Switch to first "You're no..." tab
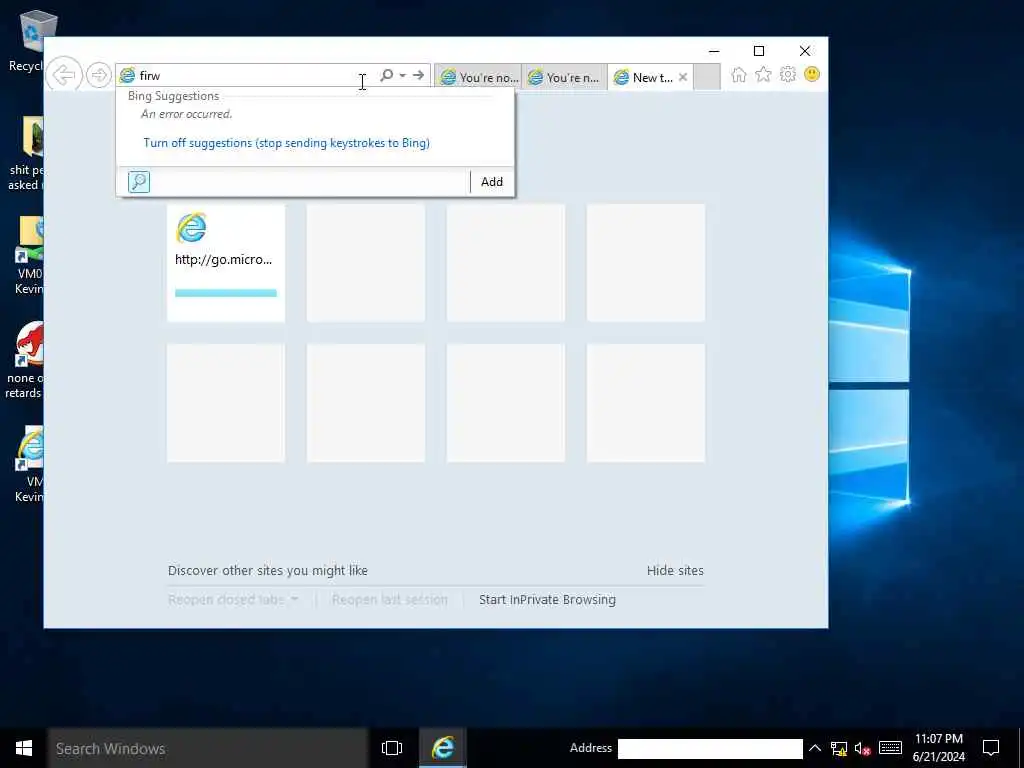Image resolution: width=1024 pixels, height=768 pixels. click(478, 77)
